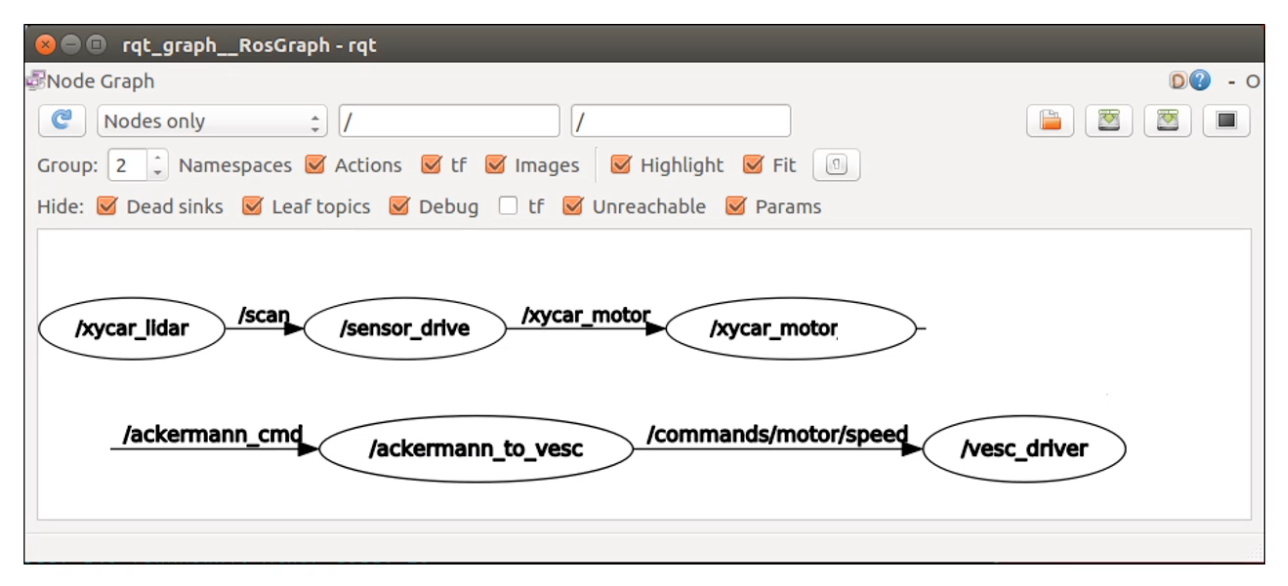Uncheck Hide Unreachable

(x=573, y=206)
